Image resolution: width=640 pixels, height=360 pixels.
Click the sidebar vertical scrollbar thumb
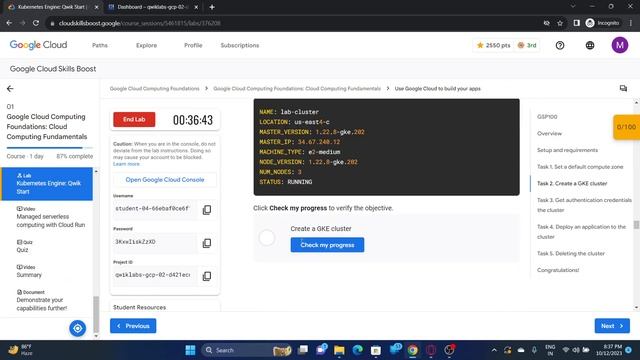click(96, 314)
